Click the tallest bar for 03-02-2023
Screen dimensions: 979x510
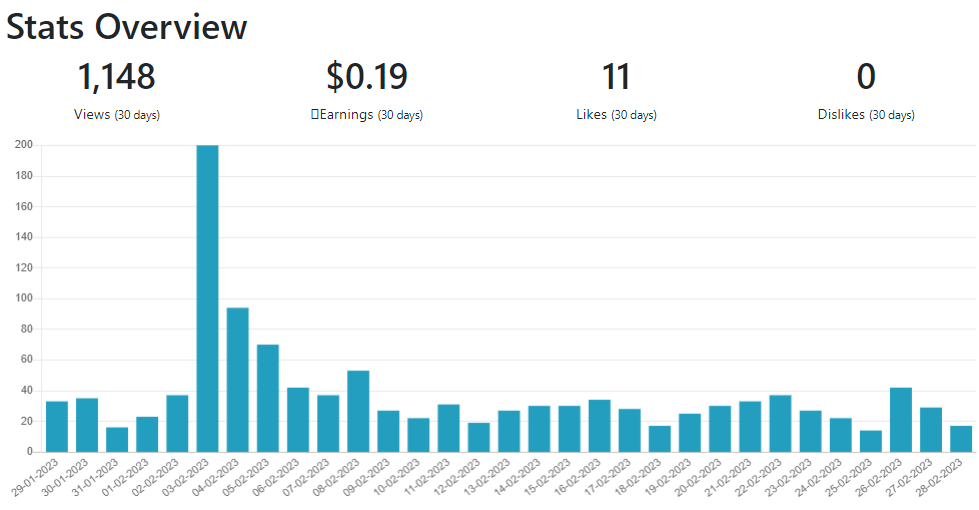click(x=207, y=298)
